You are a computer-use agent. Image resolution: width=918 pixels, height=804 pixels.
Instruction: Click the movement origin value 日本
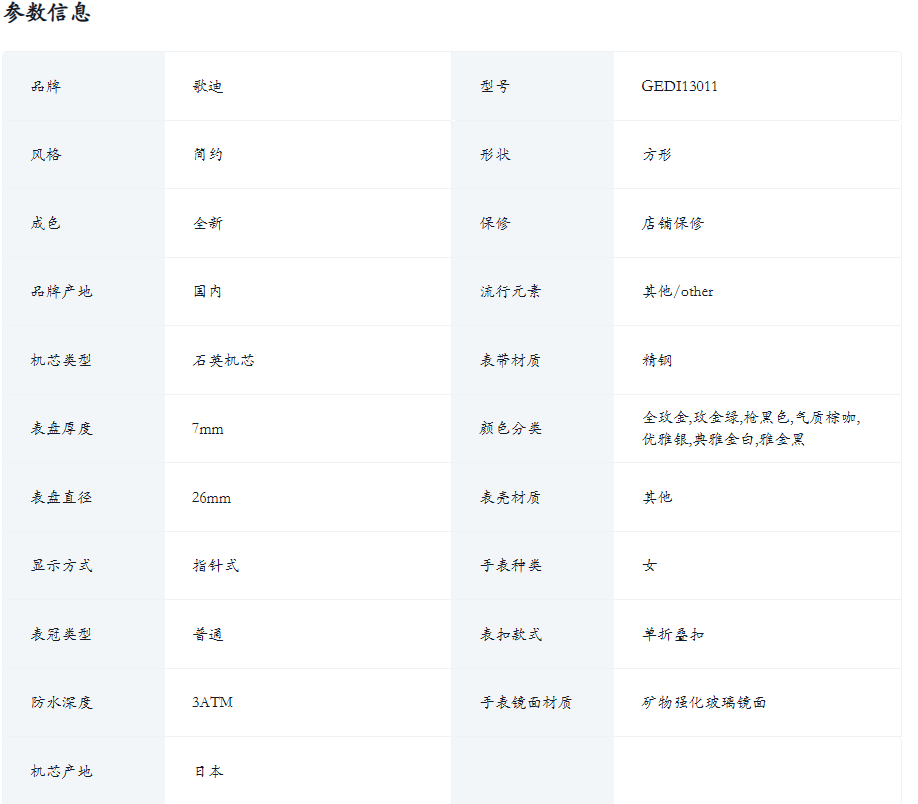pyautogui.click(x=208, y=772)
